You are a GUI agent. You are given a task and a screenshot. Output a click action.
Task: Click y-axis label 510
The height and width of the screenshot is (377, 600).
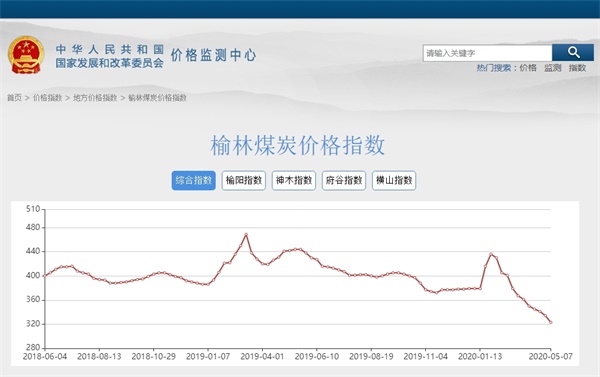(33, 209)
